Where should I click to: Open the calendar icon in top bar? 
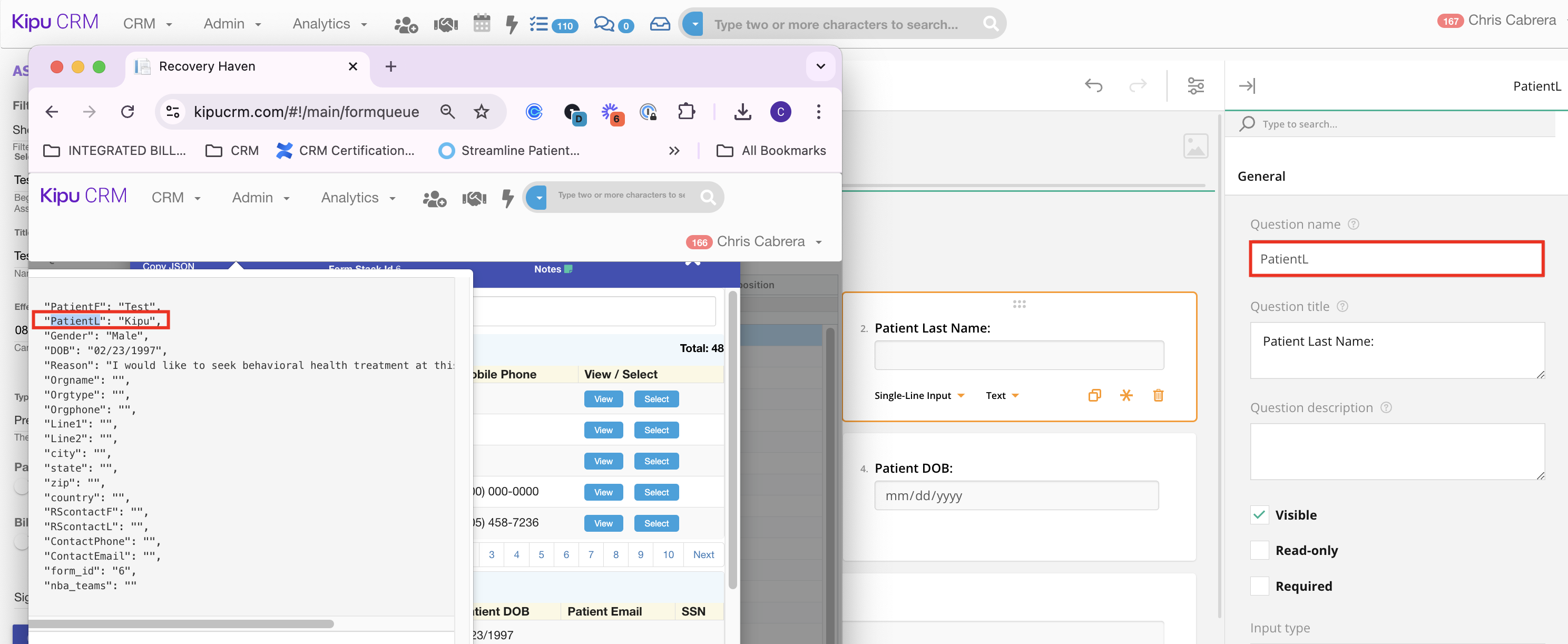(482, 24)
